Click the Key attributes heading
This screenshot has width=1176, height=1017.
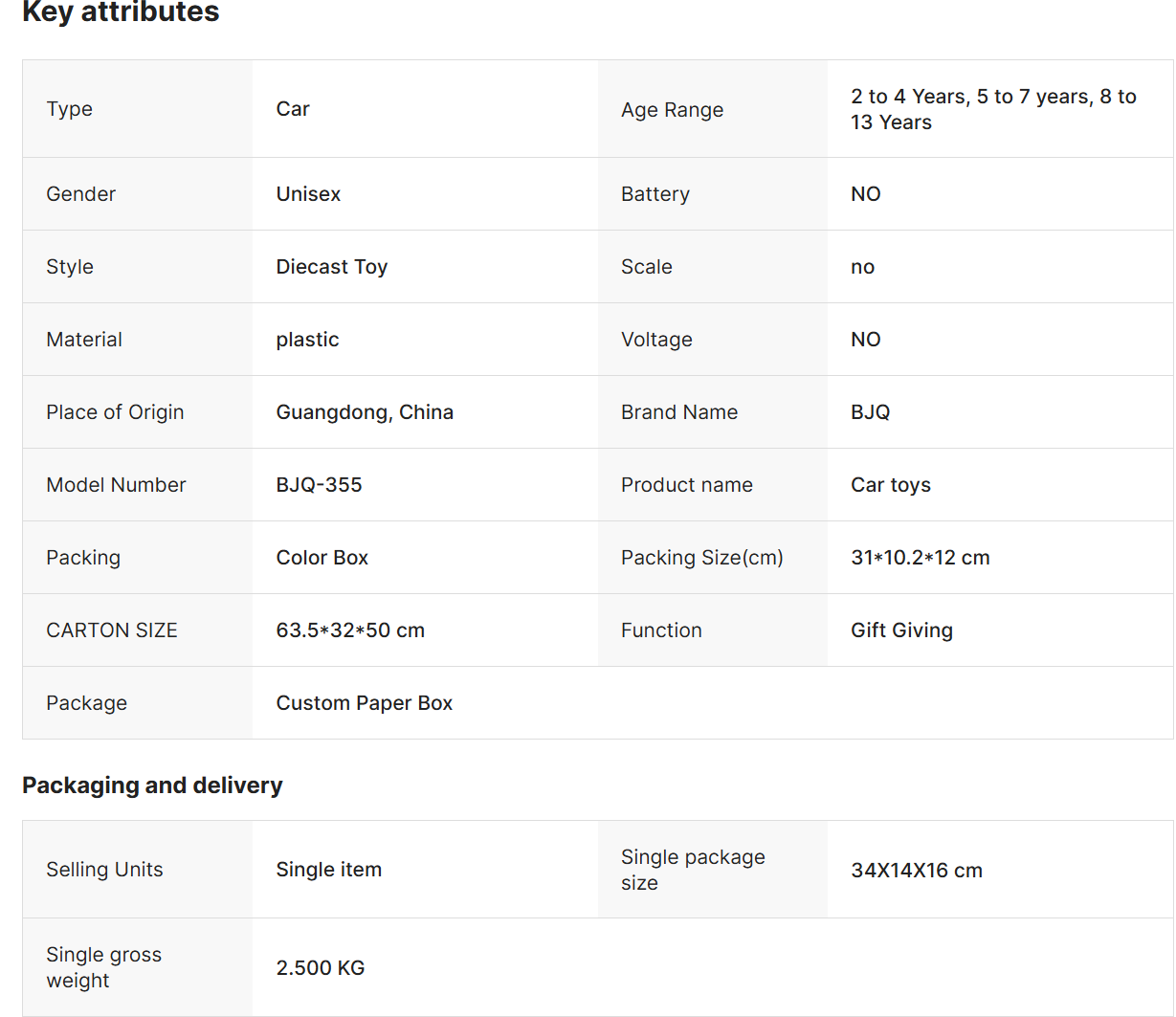(x=121, y=11)
